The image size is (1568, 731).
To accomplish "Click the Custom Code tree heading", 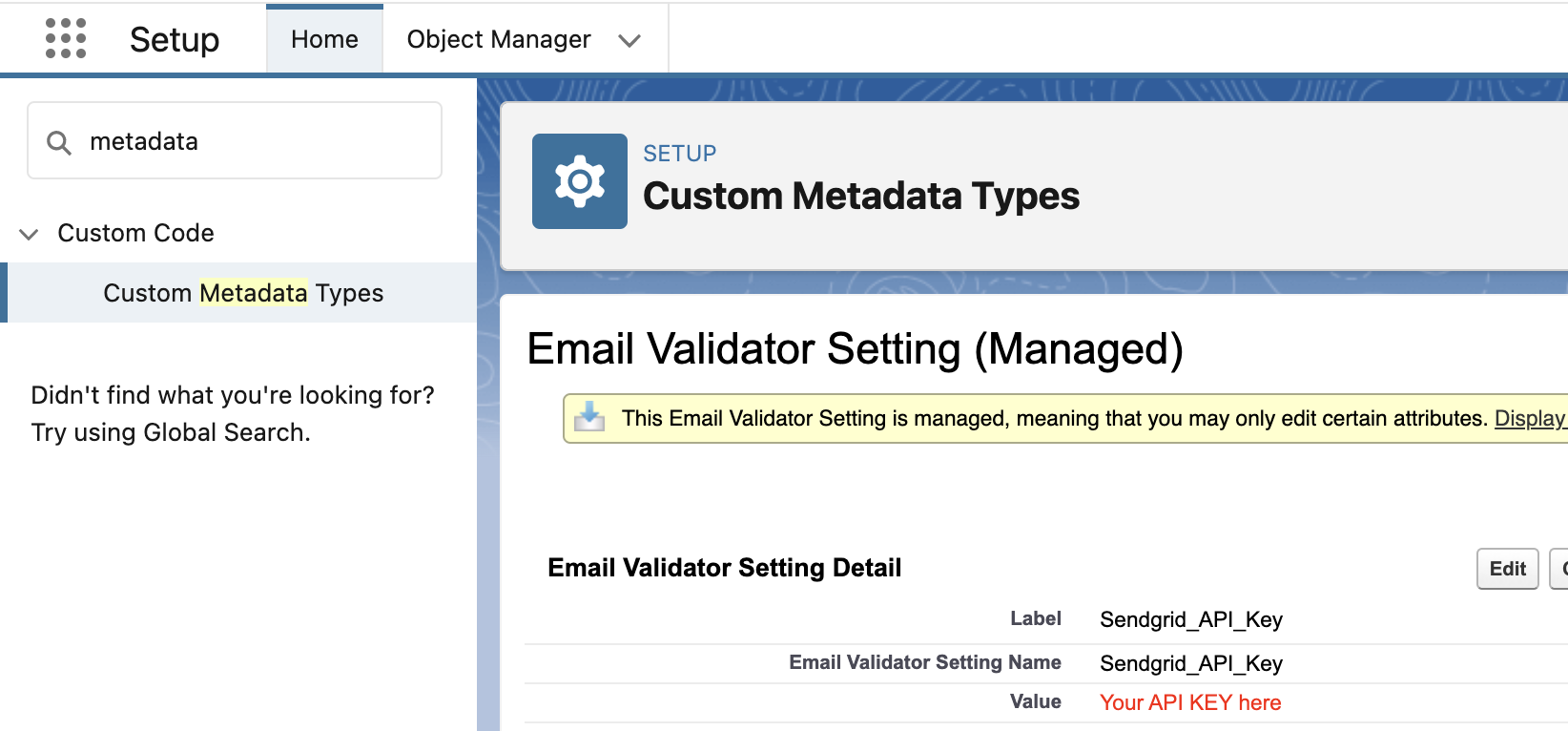I will 135,233.
